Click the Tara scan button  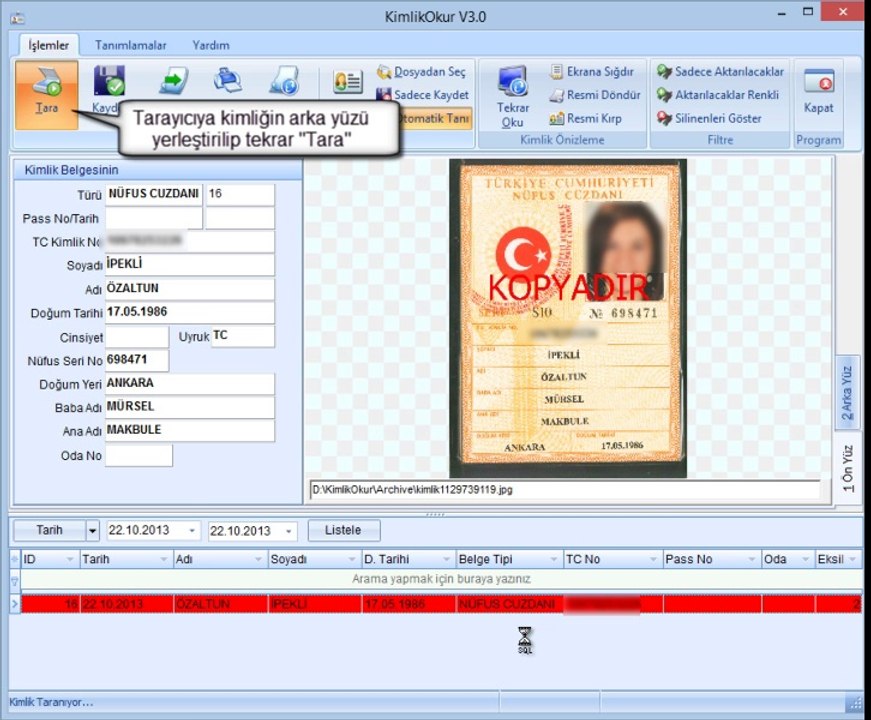(x=46, y=95)
